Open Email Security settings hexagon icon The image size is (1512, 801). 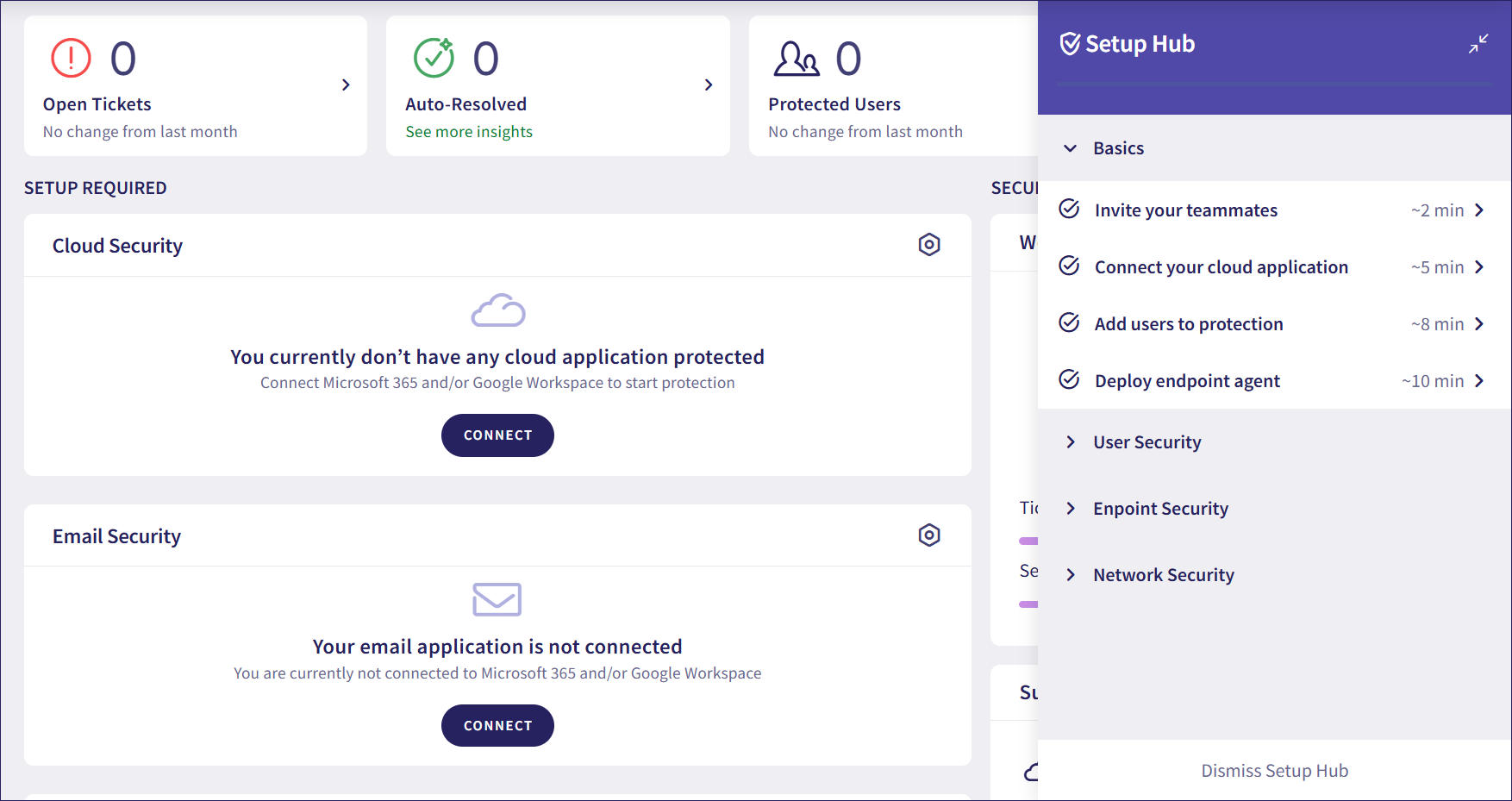[928, 535]
